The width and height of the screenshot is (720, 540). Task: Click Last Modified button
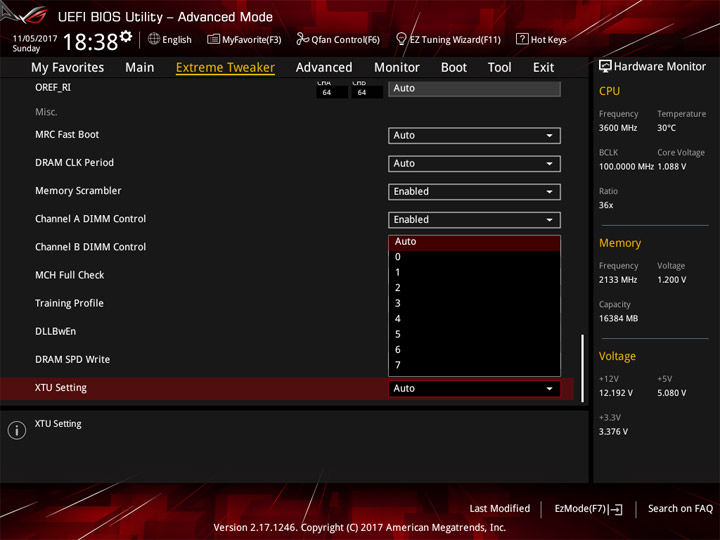click(x=500, y=509)
